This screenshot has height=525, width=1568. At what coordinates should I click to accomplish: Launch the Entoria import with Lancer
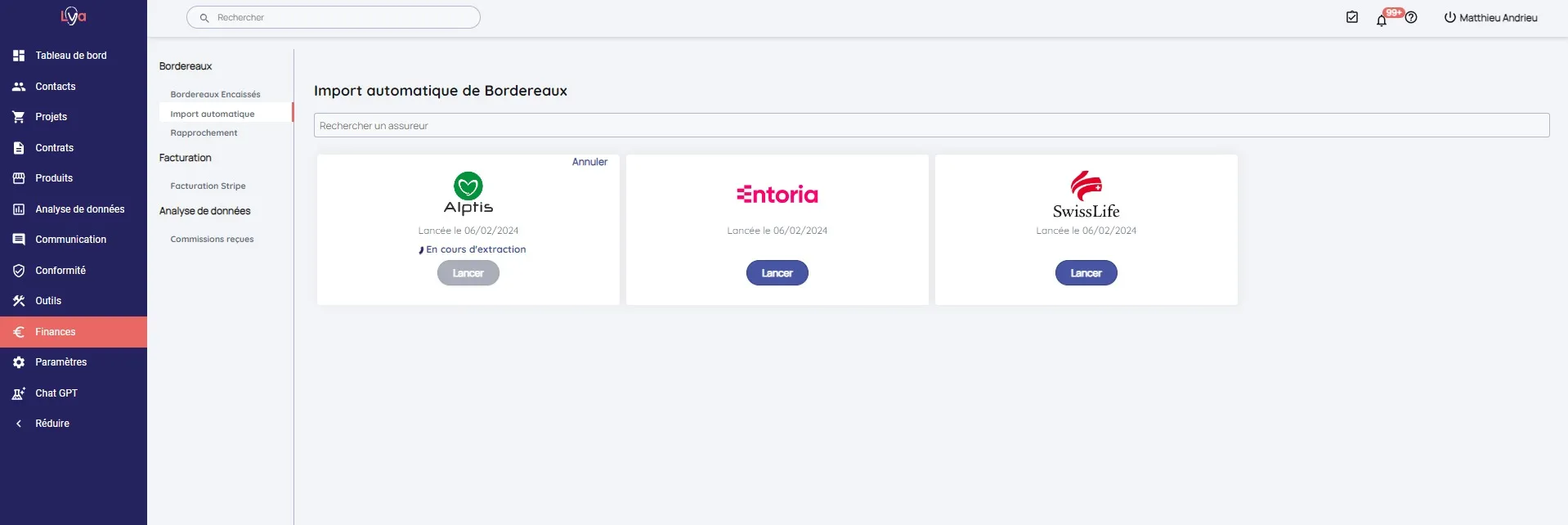coord(777,273)
